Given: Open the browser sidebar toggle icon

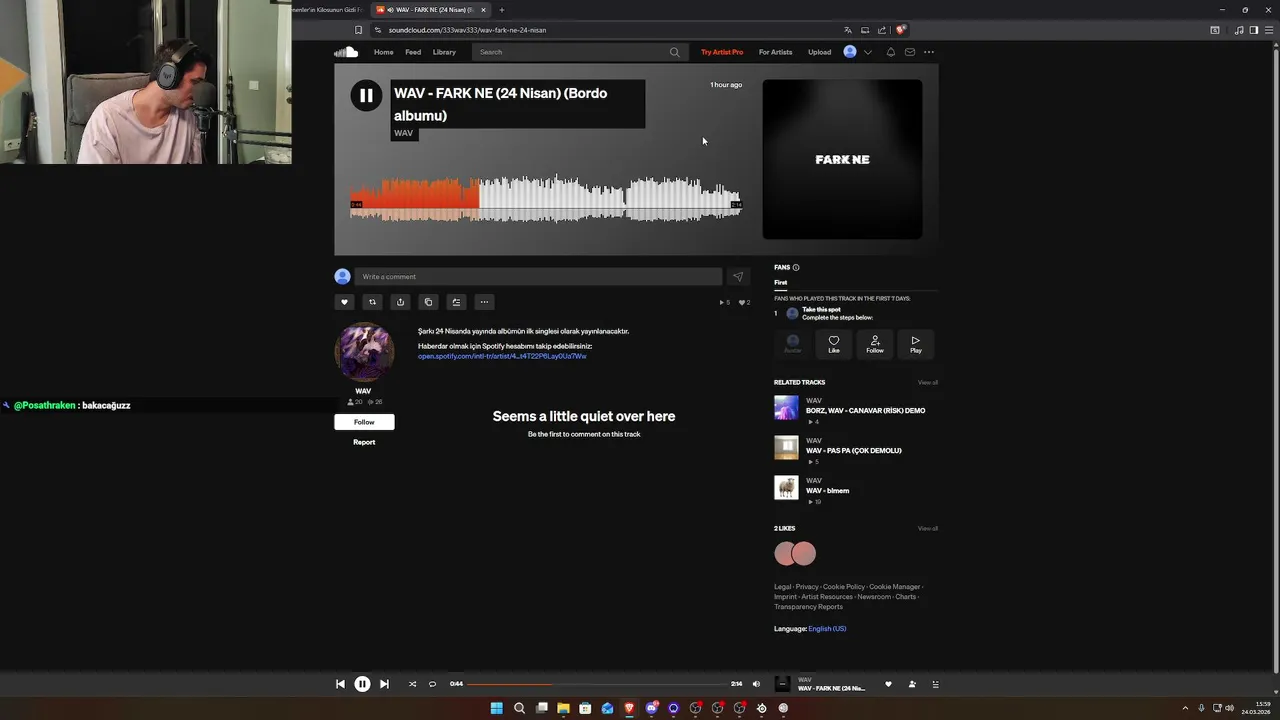Looking at the screenshot, I should pyautogui.click(x=1253, y=30).
